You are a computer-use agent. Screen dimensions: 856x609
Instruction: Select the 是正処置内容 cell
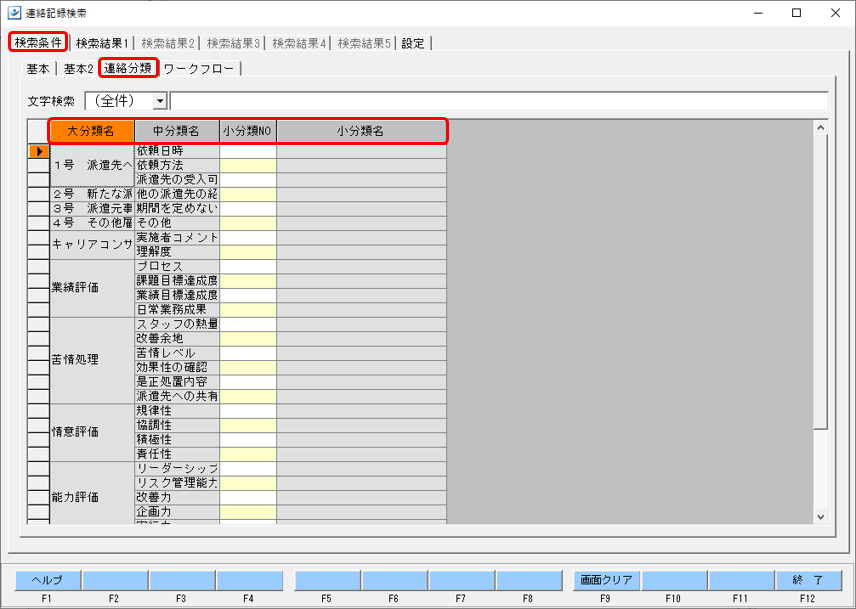(177, 383)
